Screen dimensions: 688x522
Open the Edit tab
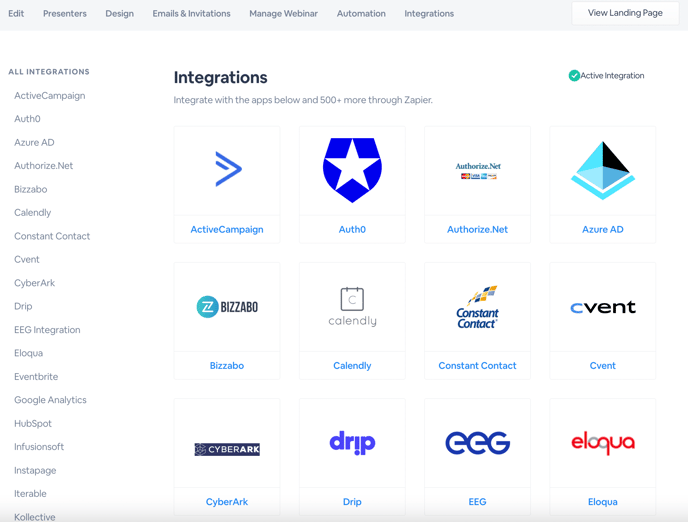point(16,14)
